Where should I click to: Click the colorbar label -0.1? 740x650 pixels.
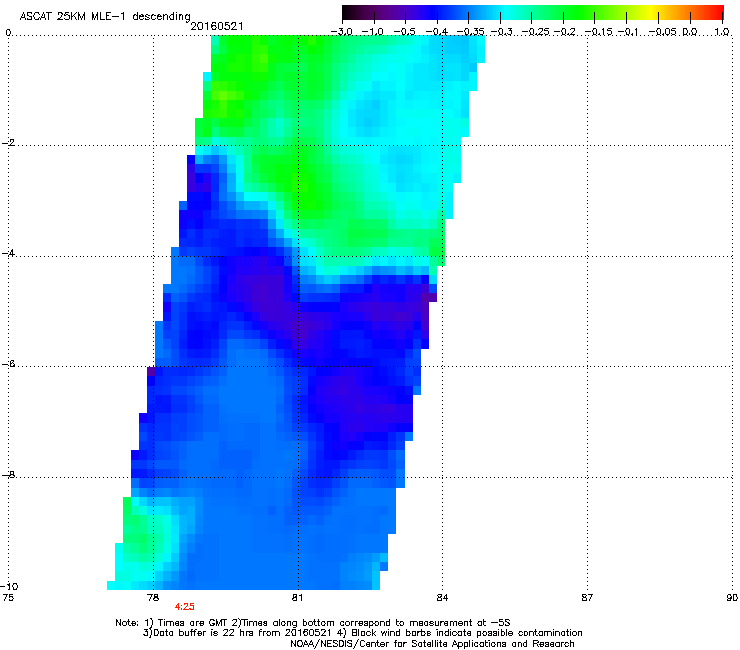(x=628, y=32)
